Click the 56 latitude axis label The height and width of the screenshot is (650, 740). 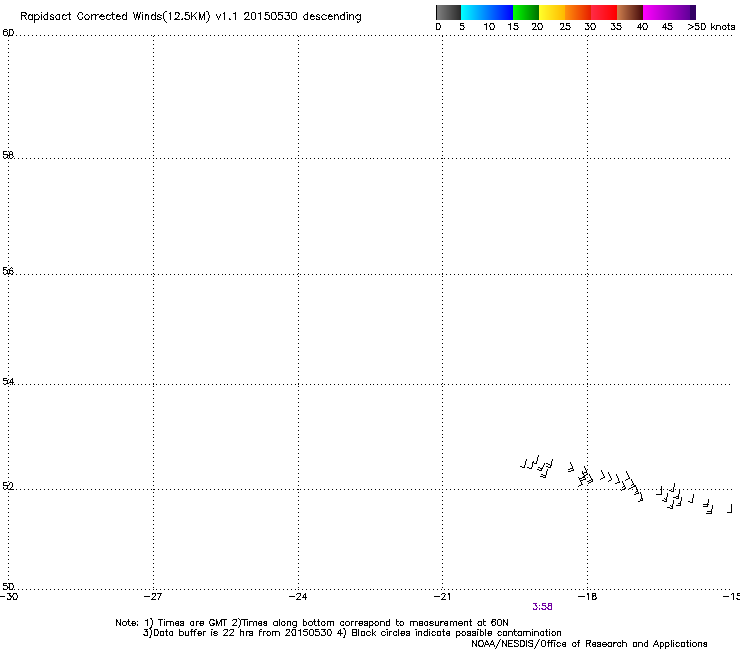coord(8,271)
